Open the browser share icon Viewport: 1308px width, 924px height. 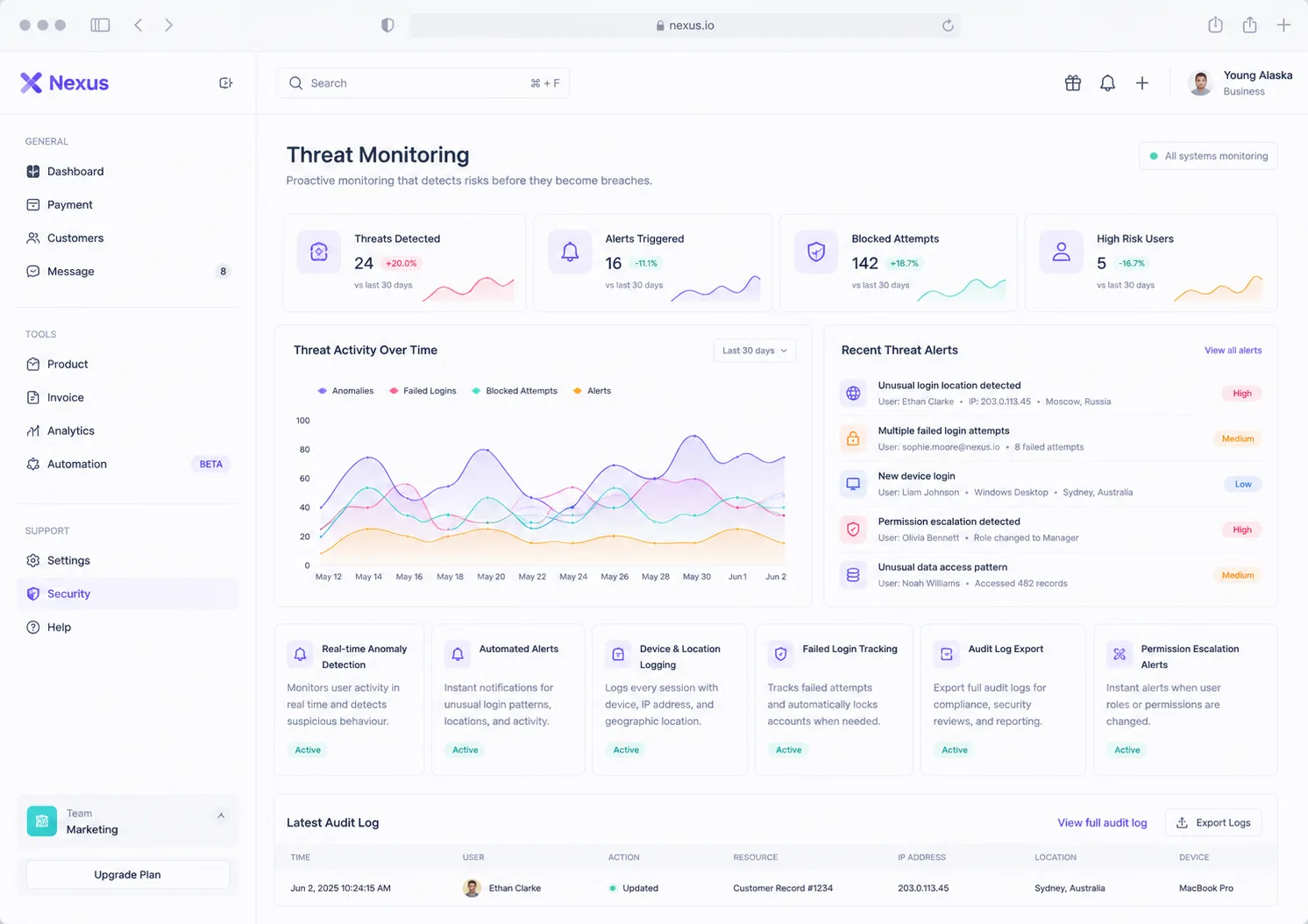[x=1249, y=25]
